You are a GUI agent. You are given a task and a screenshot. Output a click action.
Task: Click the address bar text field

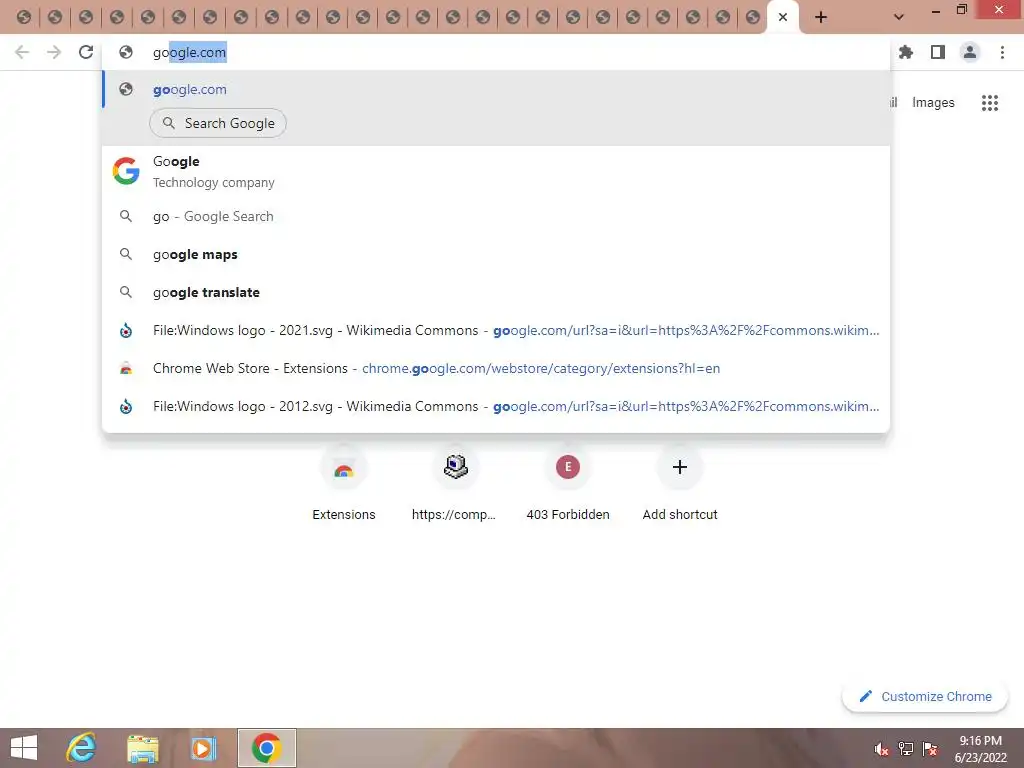pos(496,52)
